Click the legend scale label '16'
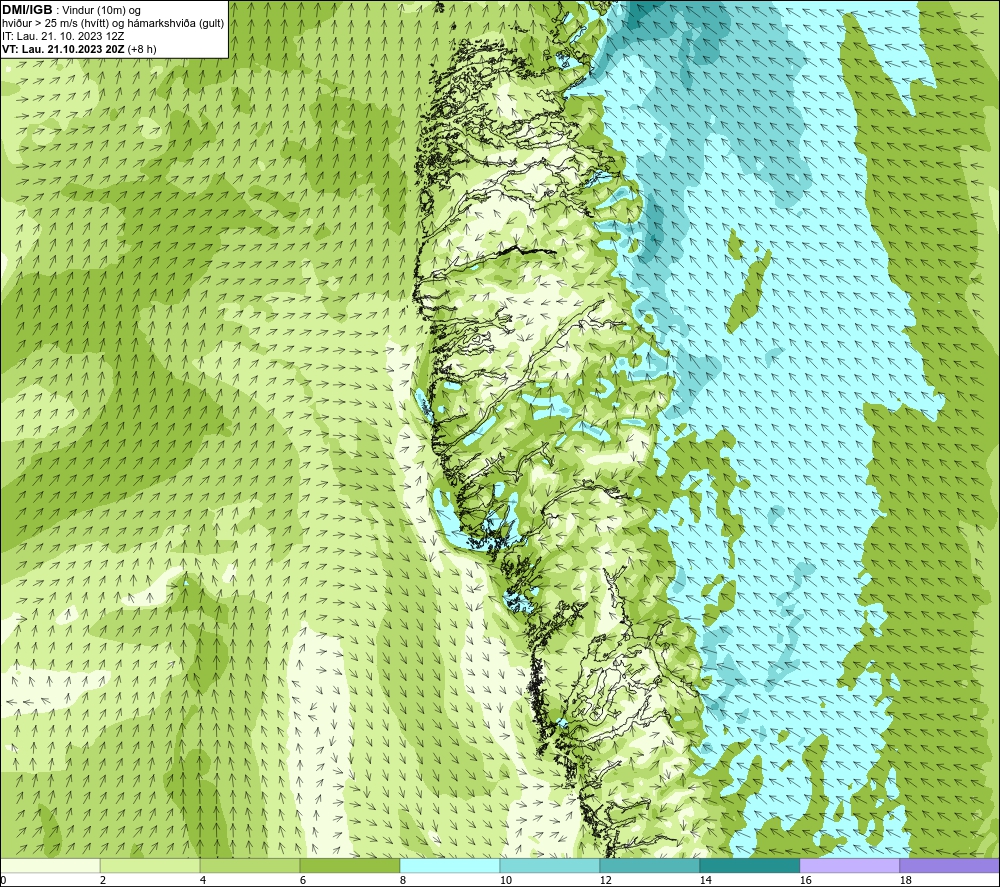This screenshot has height=887, width=1000. [x=805, y=881]
